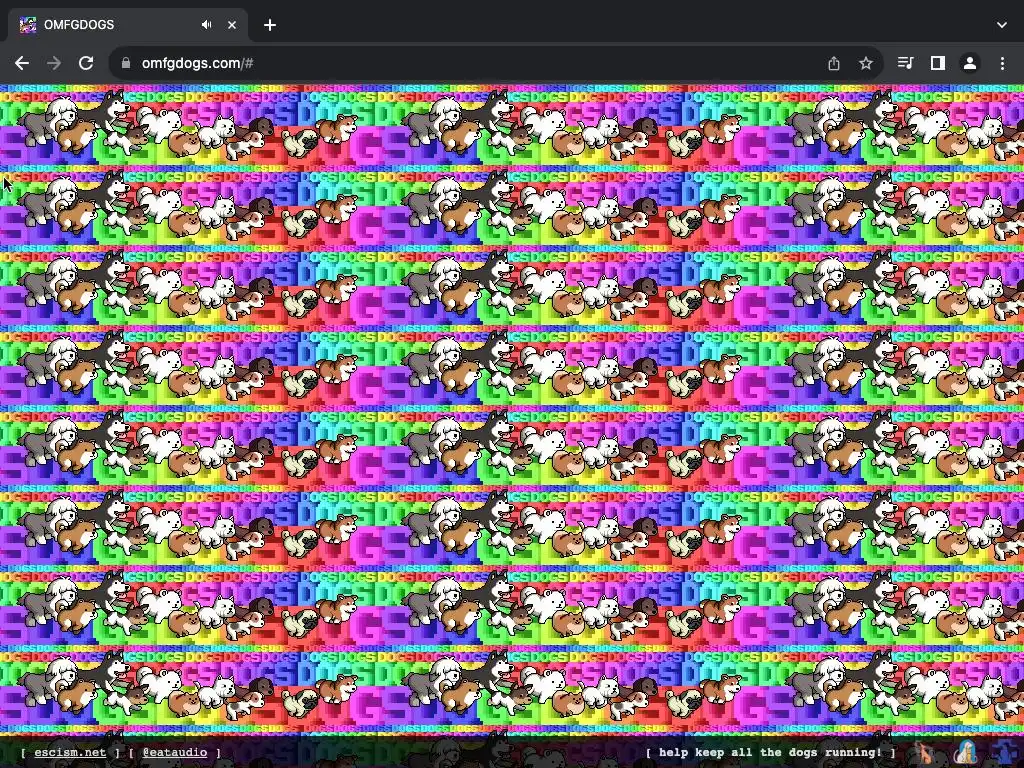
Task: Open the profile avatar menu
Action: click(970, 63)
